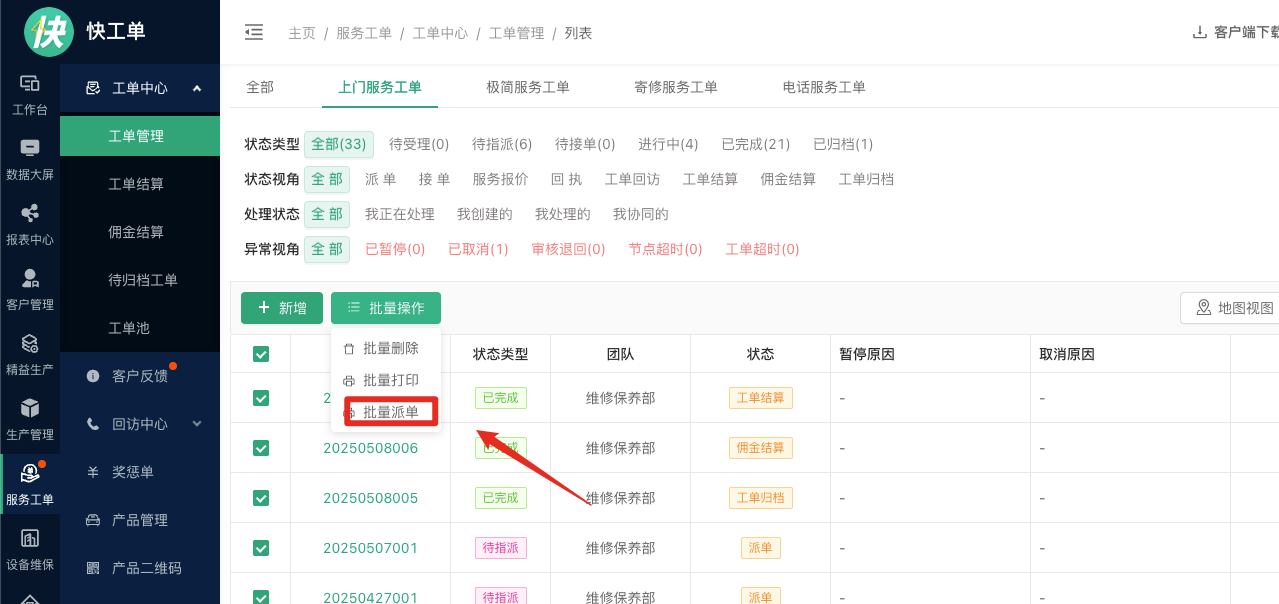Image resolution: width=1279 pixels, height=604 pixels.
Task: Open order link 20250508005
Action: coord(370,498)
